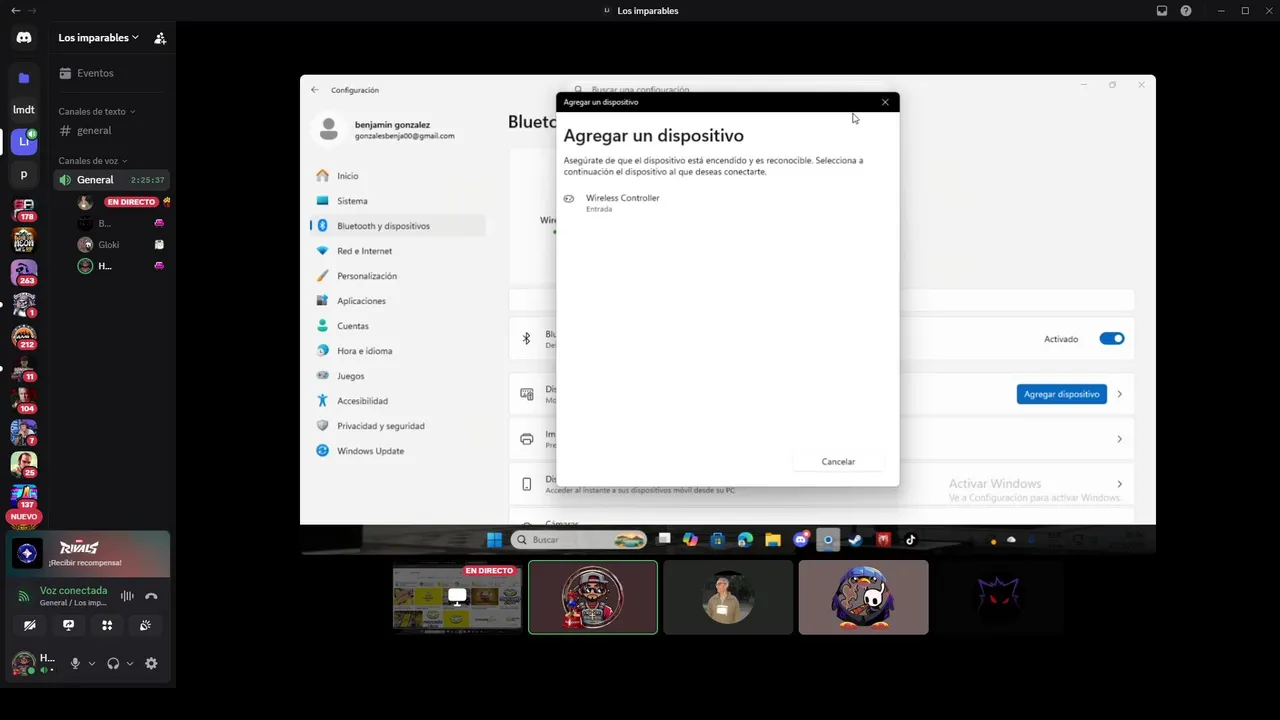Select the EN DIRECTO stream thumbnail tile

[457, 597]
